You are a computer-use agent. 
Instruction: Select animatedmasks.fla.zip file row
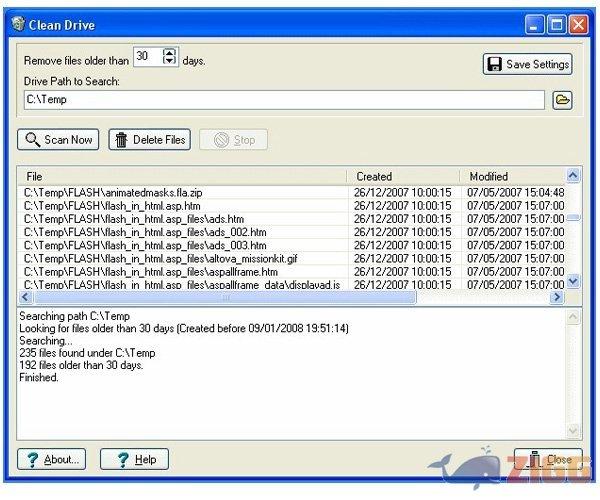pyautogui.click(x=180, y=192)
